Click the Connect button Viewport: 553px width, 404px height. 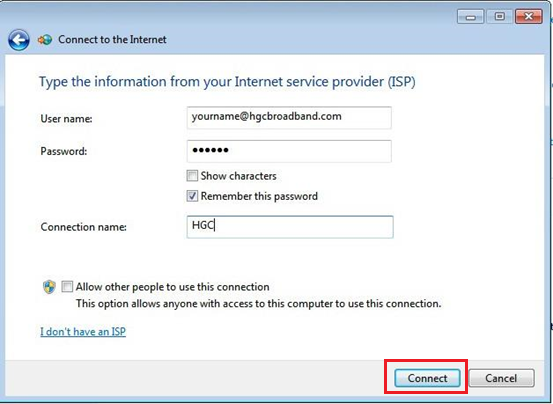click(x=427, y=378)
